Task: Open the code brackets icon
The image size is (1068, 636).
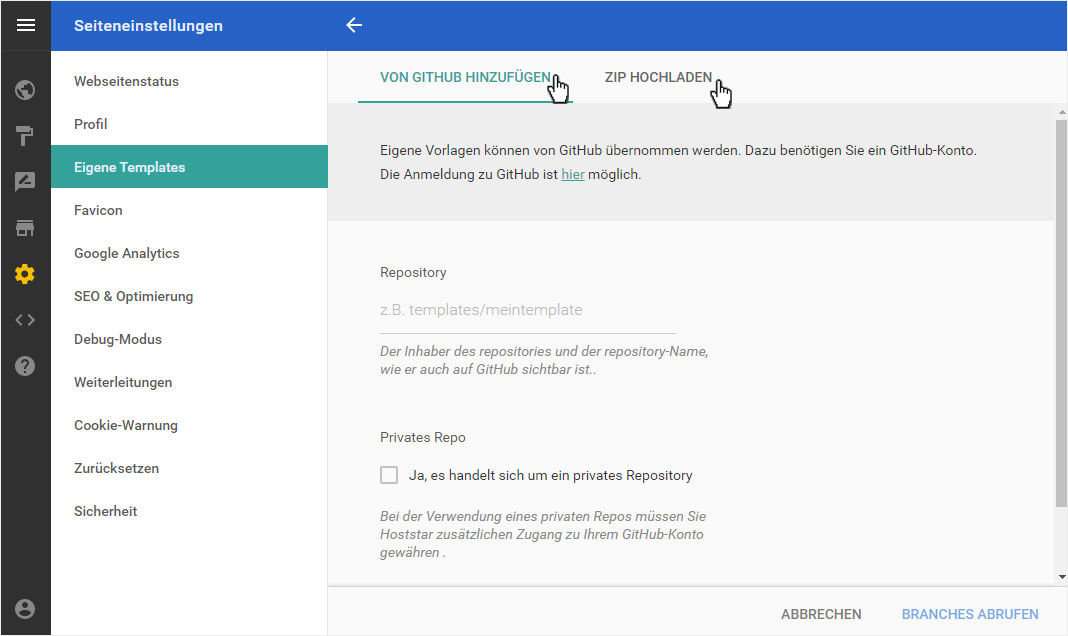Action: tap(25, 320)
